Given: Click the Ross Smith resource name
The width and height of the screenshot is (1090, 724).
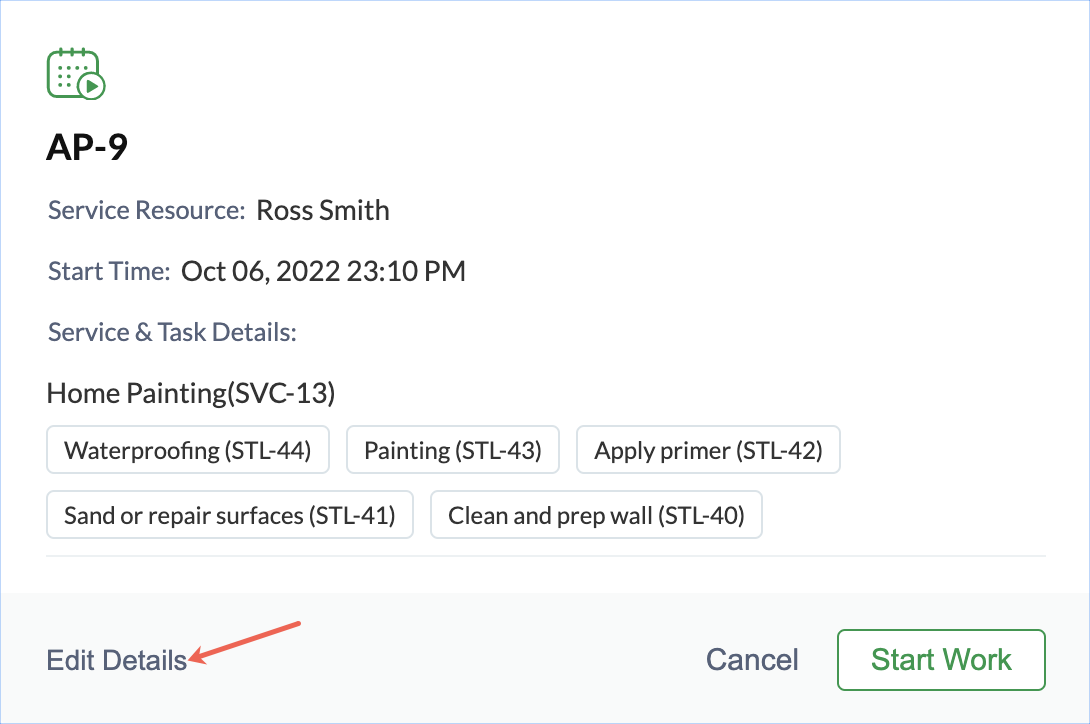Looking at the screenshot, I should coord(323,211).
